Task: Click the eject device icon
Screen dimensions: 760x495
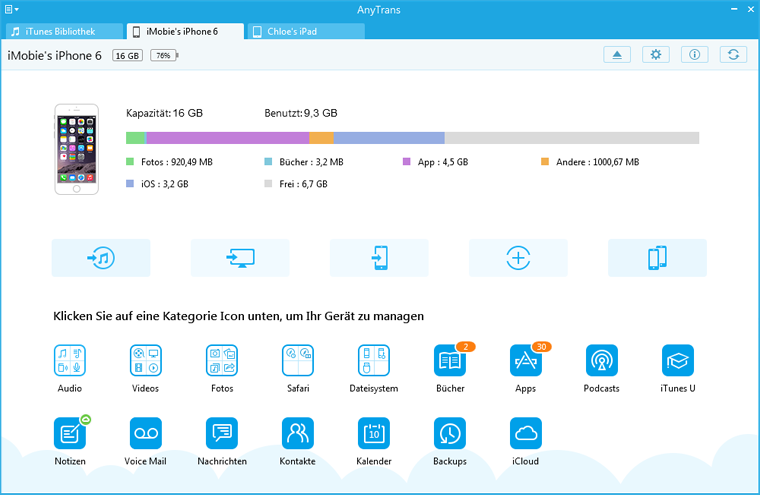Action: coord(617,55)
